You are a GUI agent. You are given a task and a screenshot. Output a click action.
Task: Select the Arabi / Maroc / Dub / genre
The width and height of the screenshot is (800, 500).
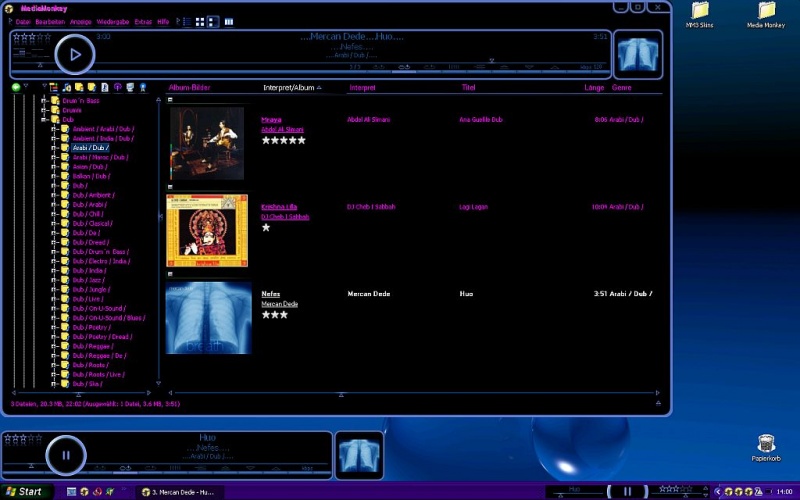100,157
